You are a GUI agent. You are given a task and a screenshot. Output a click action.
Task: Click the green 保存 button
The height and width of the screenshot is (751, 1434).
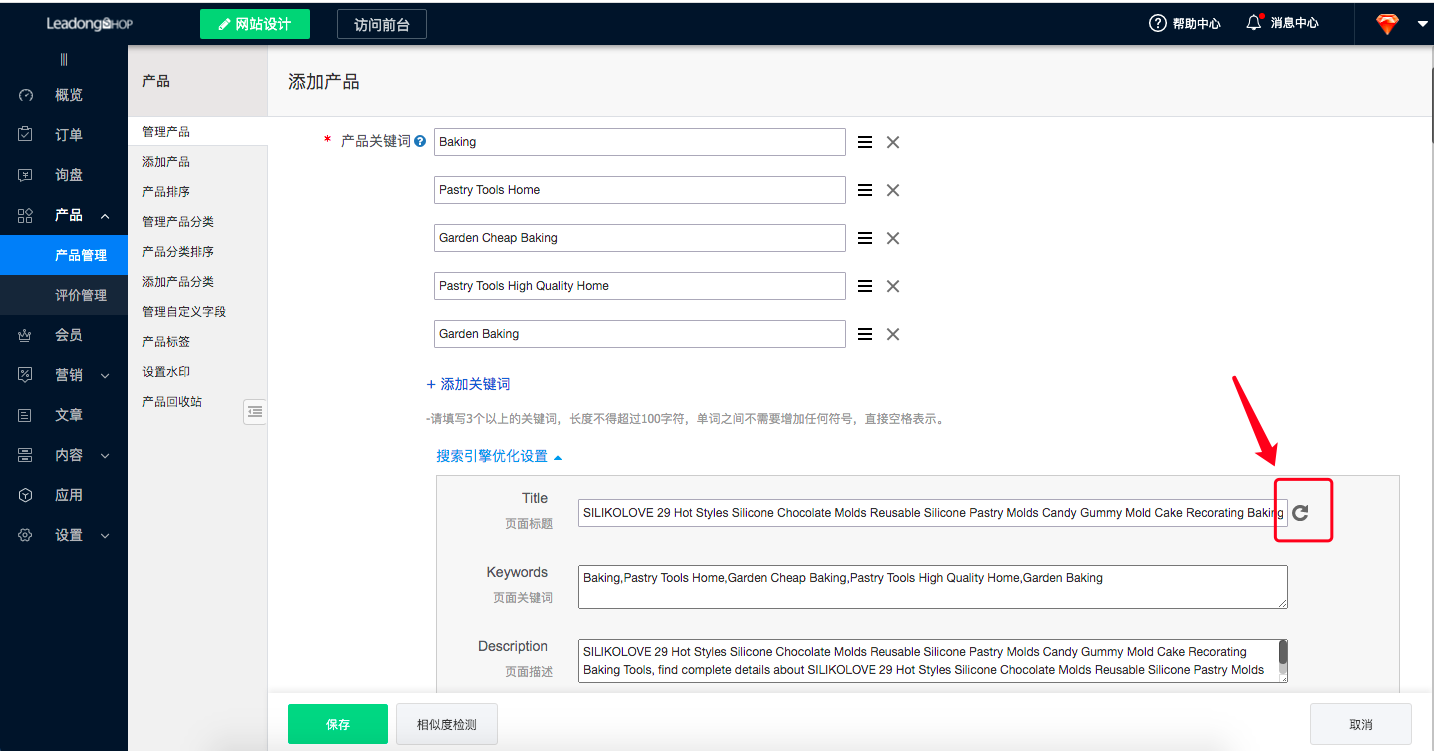337,724
